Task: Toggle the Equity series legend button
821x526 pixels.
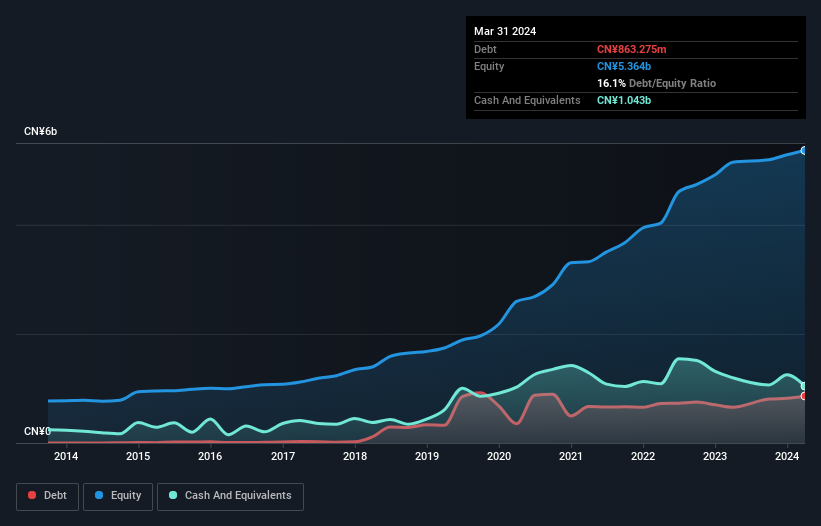Action: click(x=118, y=496)
